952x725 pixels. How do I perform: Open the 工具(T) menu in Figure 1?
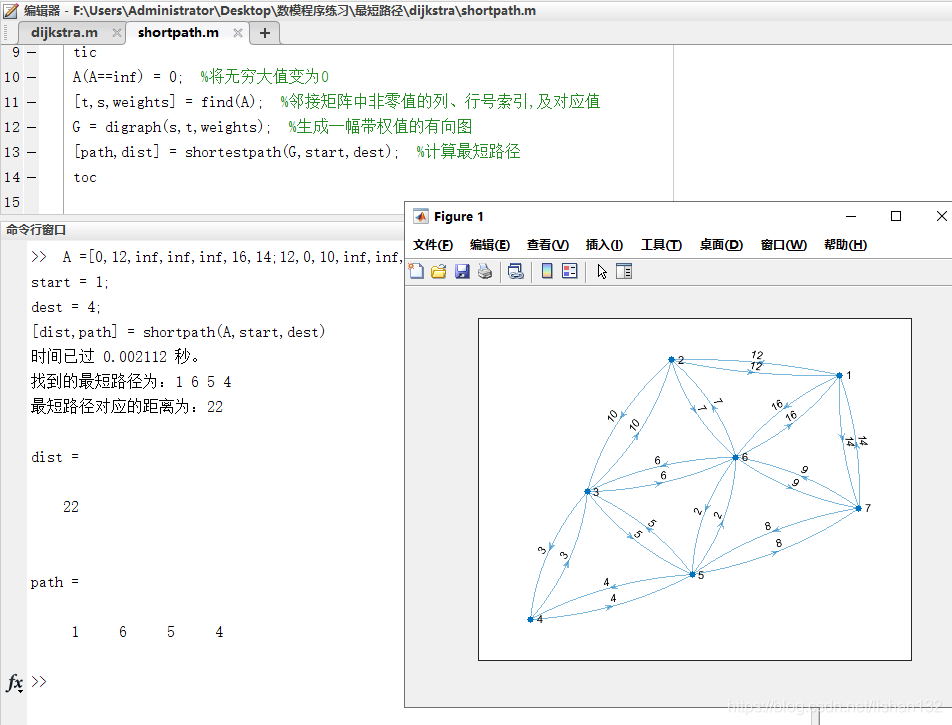tap(661, 245)
